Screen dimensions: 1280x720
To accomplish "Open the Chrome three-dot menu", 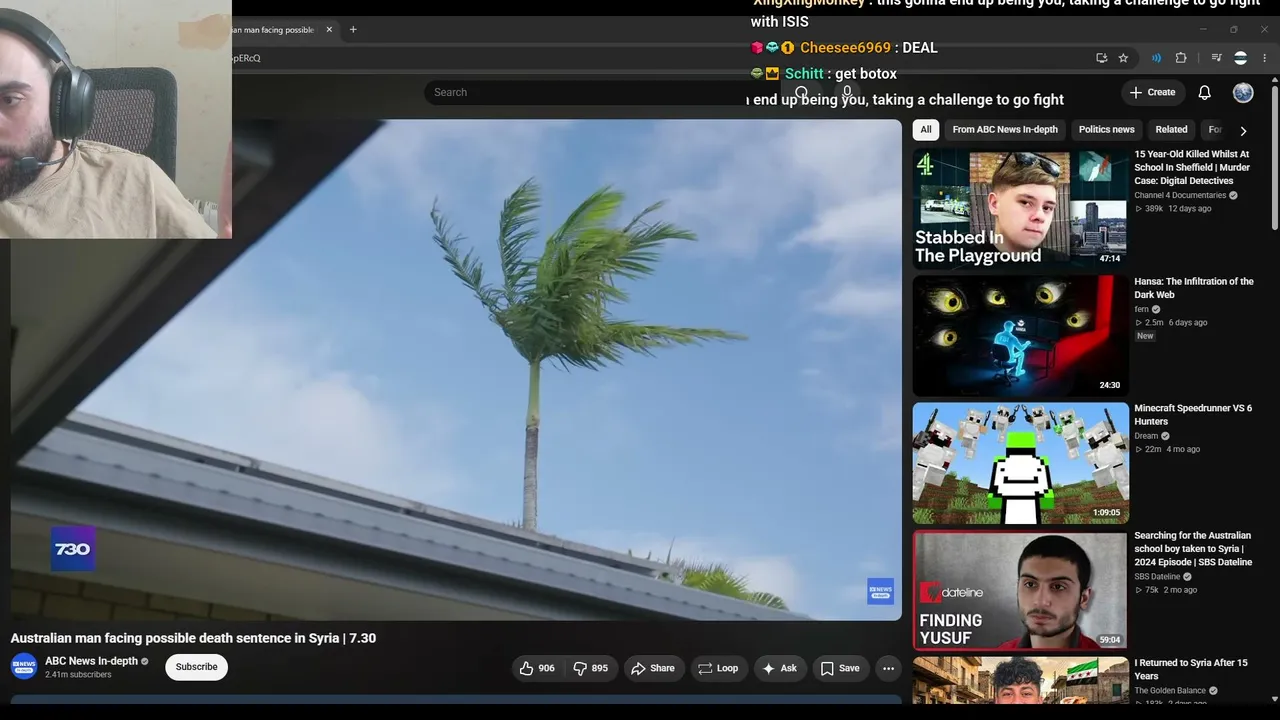I will pyautogui.click(x=1265, y=58).
